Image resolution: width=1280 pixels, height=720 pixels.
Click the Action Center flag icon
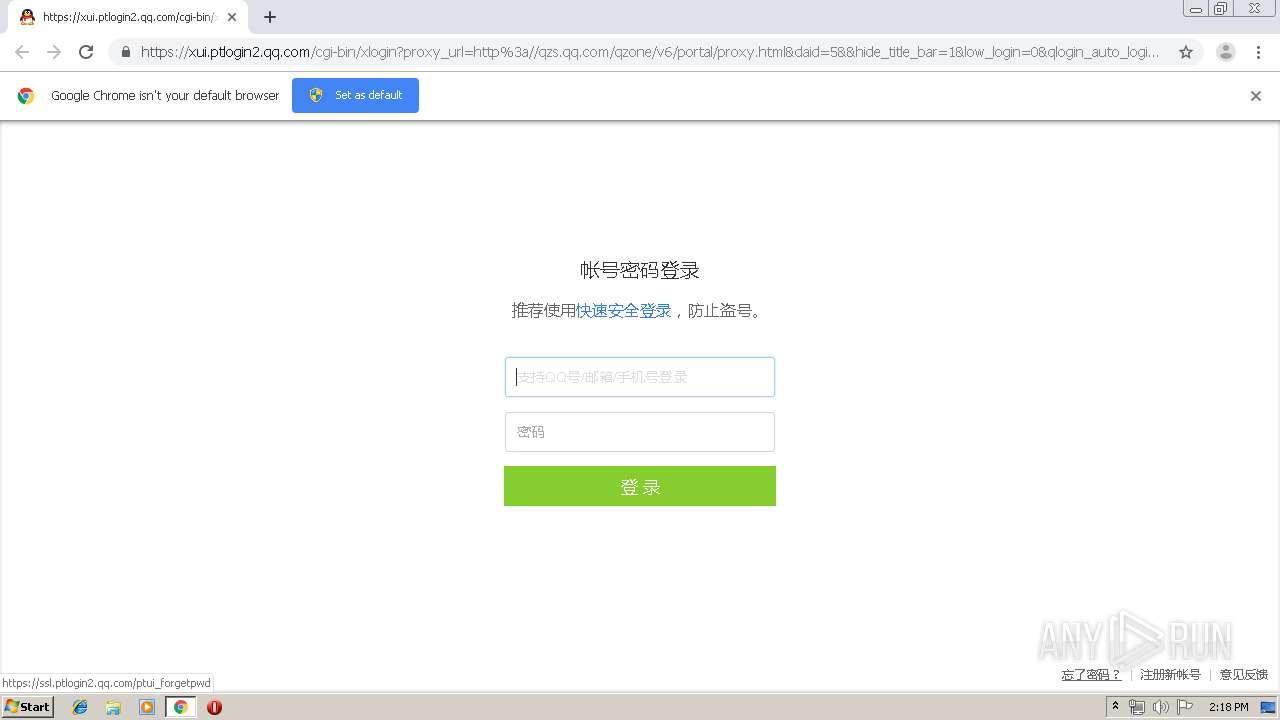point(1185,707)
